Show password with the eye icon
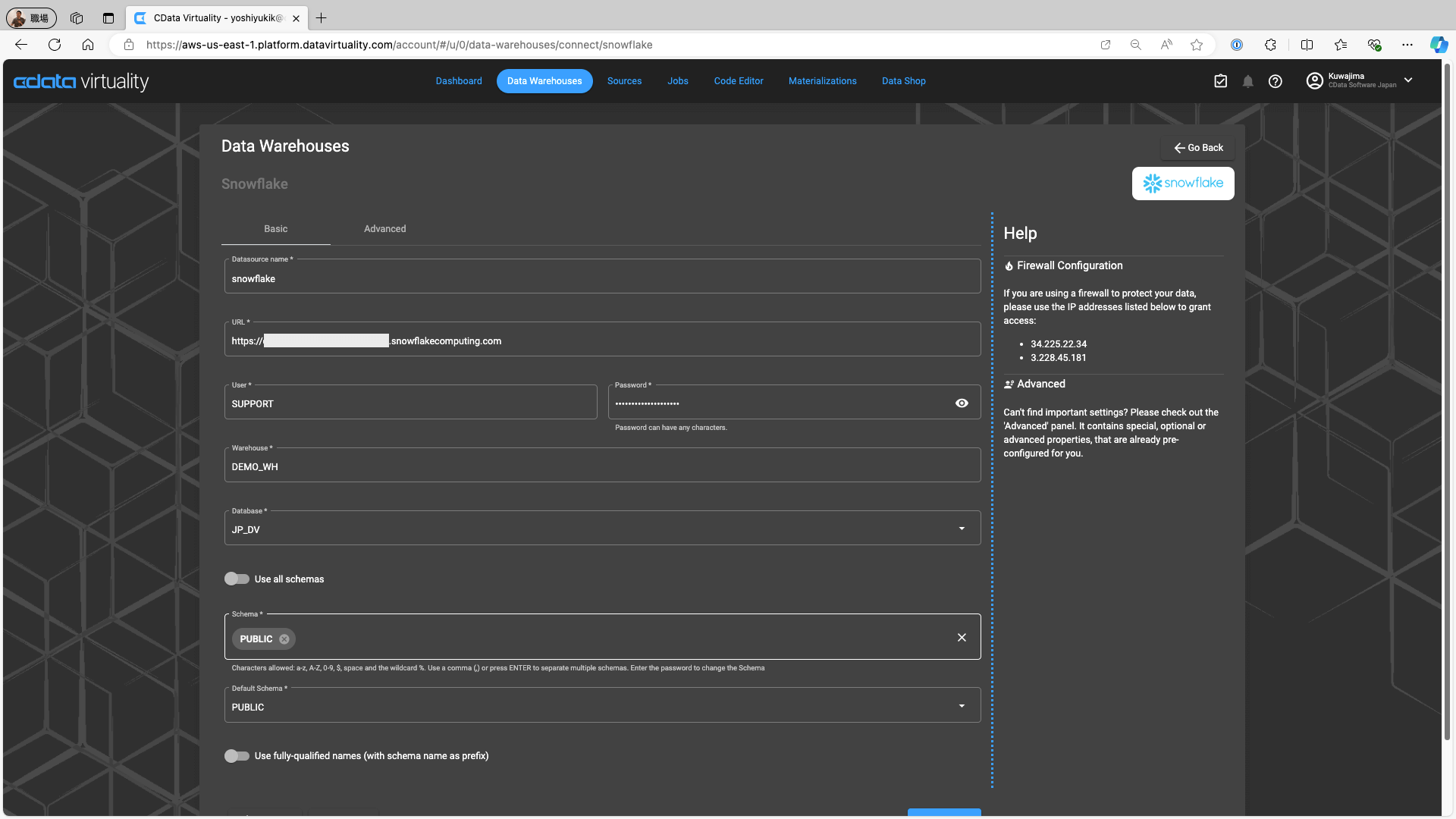The image size is (1456, 819). pos(962,403)
